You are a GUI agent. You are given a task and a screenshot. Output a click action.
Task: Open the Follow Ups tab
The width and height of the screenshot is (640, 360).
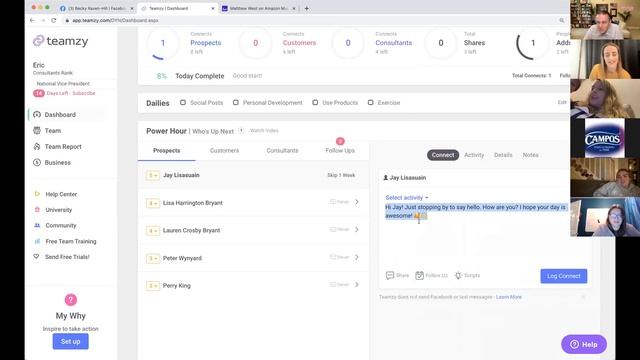pos(340,151)
